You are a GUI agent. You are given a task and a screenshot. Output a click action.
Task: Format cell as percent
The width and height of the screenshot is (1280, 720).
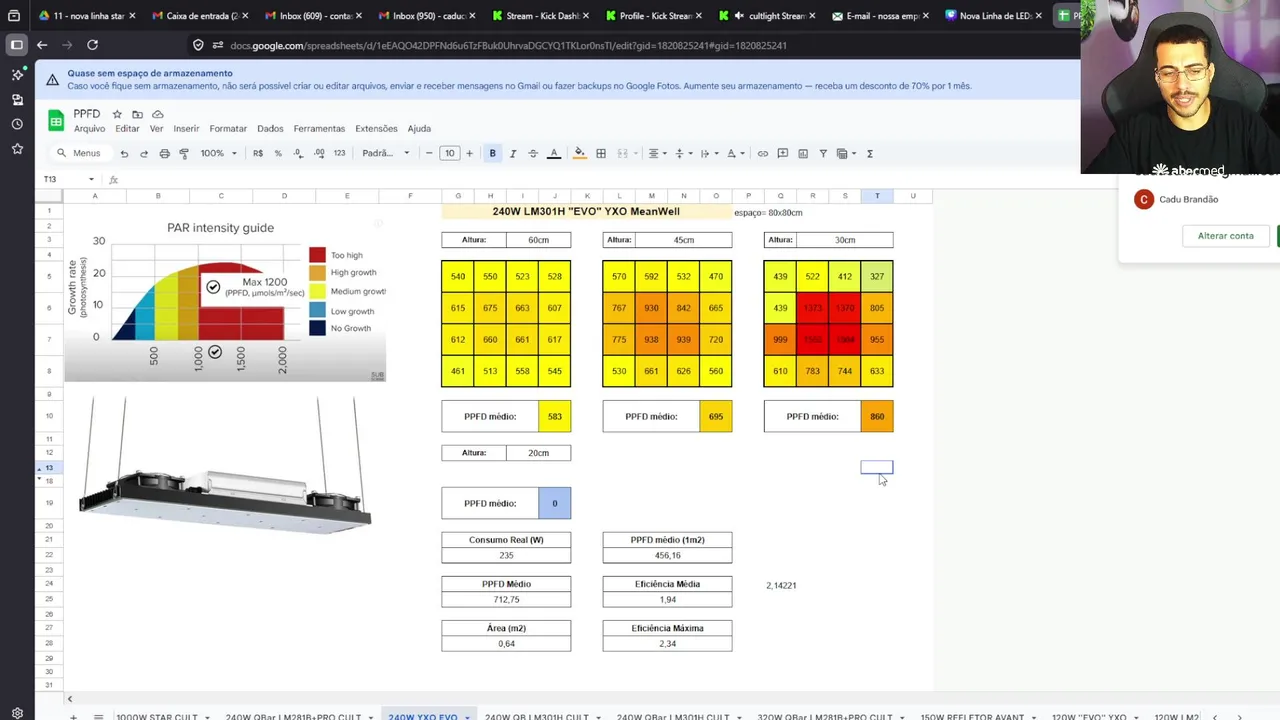coord(278,153)
